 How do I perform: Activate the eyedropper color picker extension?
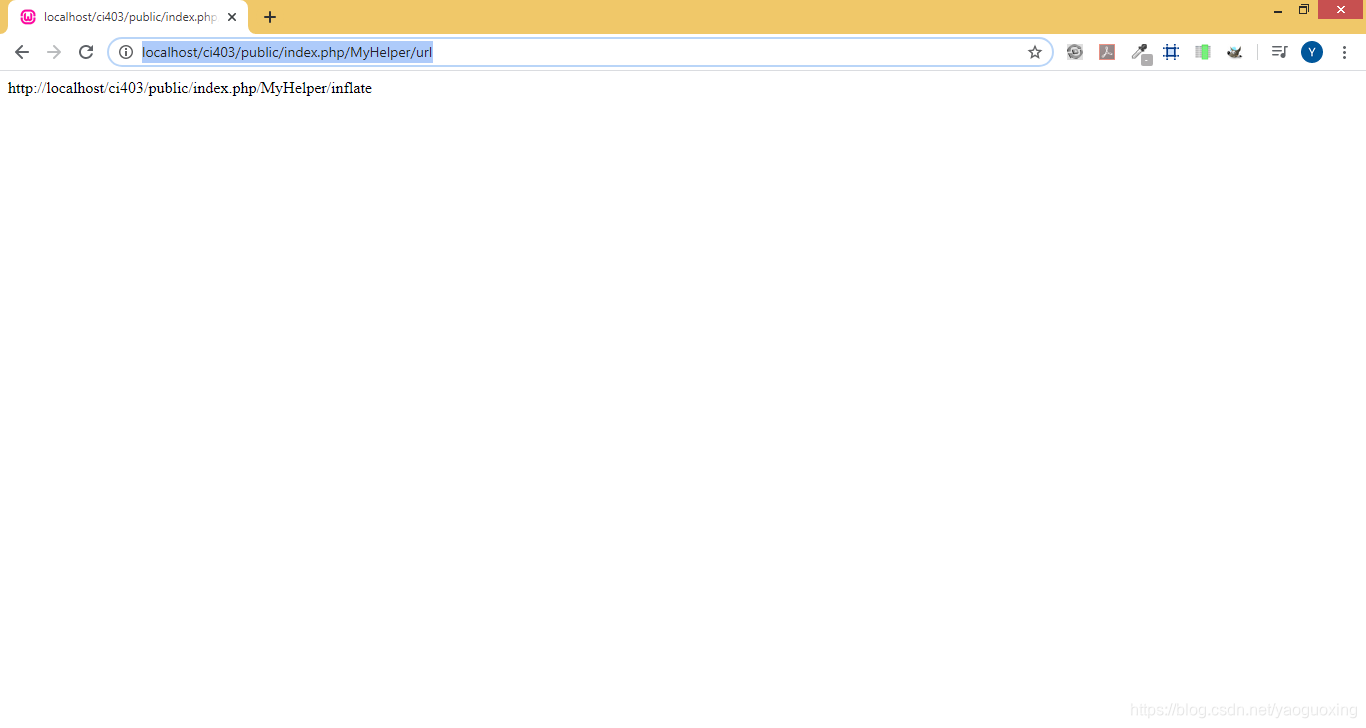(x=1140, y=53)
